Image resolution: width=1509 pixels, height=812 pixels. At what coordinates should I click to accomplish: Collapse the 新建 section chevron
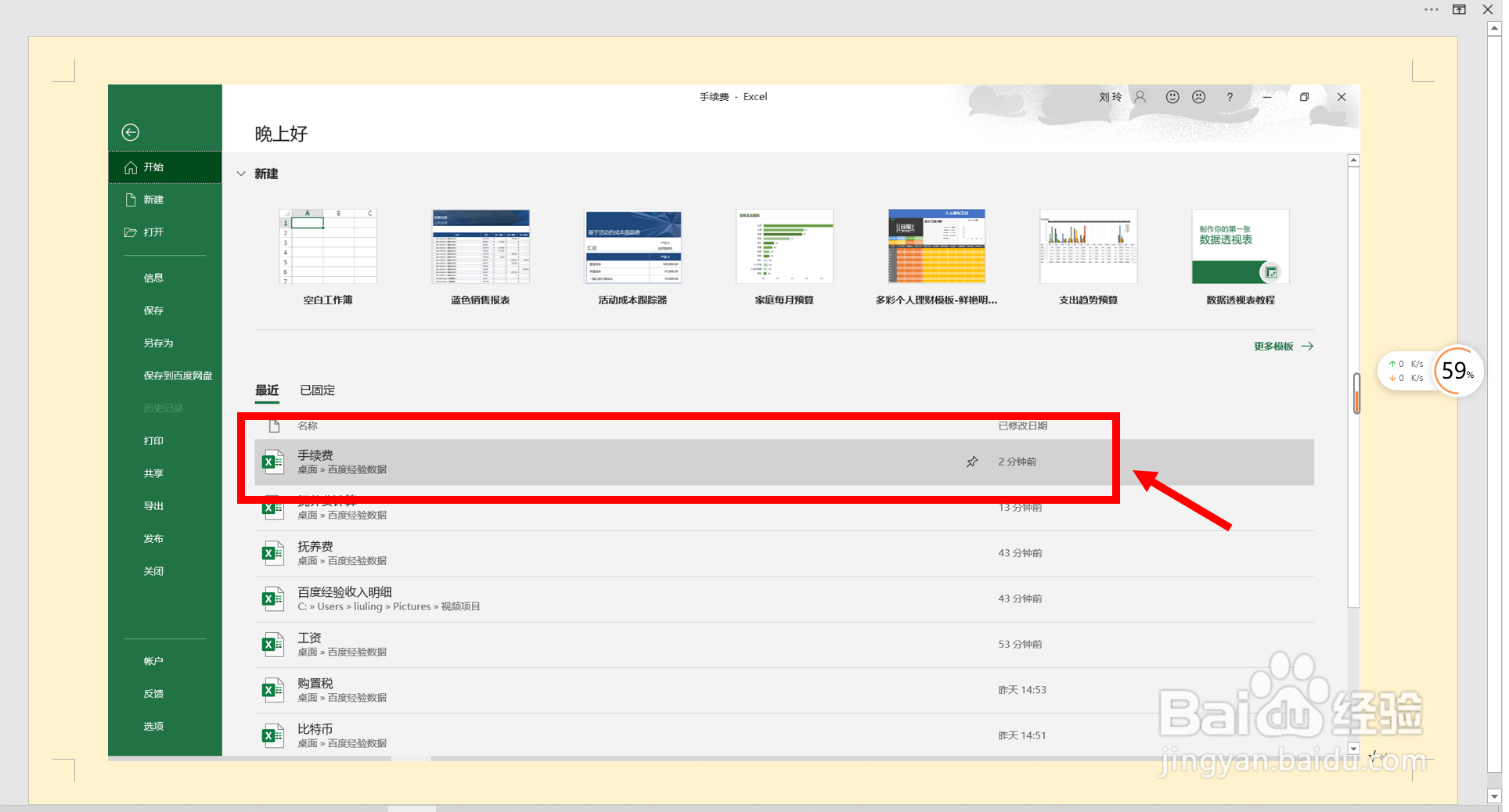coord(241,174)
